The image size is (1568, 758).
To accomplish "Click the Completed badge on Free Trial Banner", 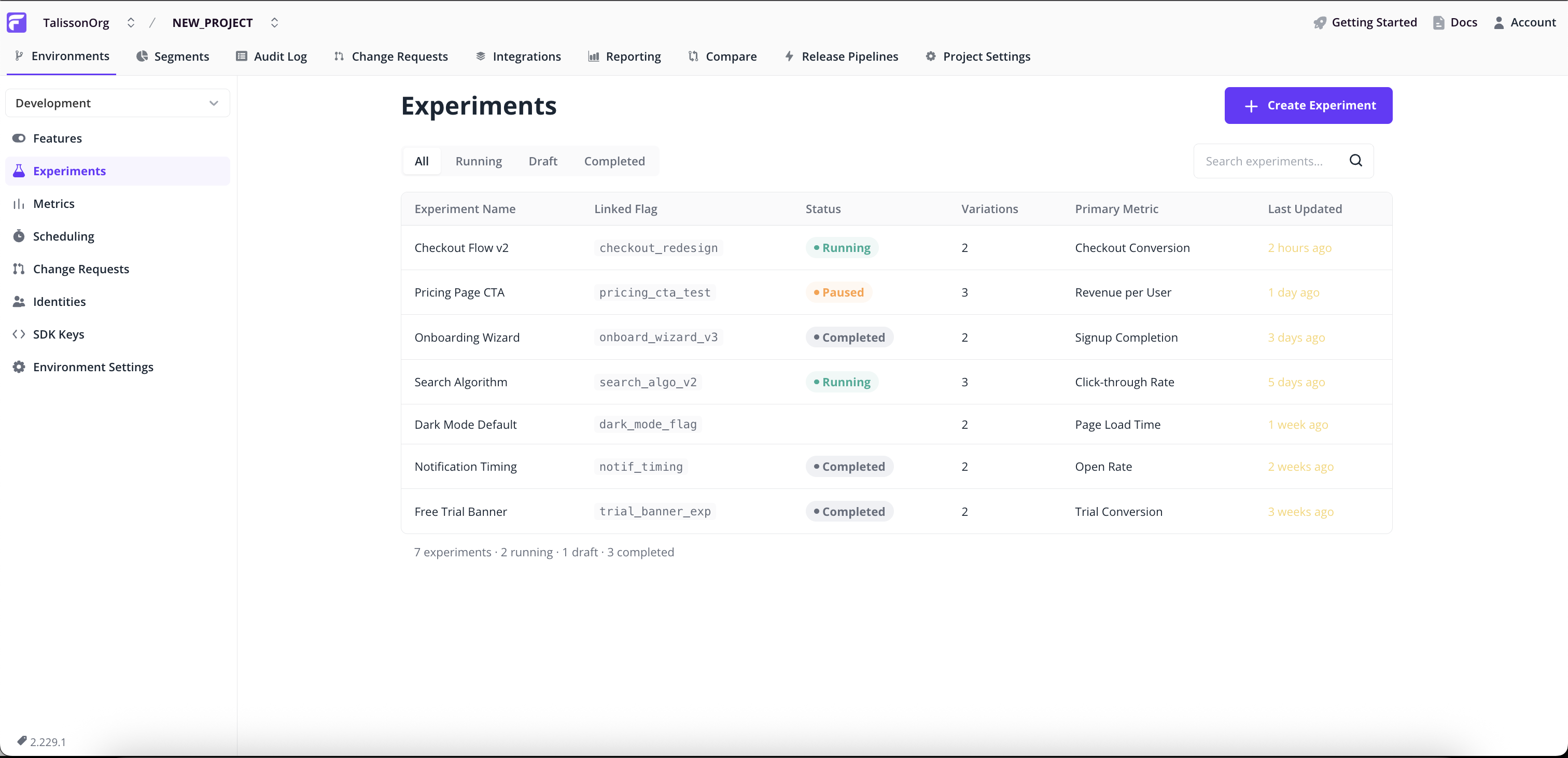I will [849, 511].
